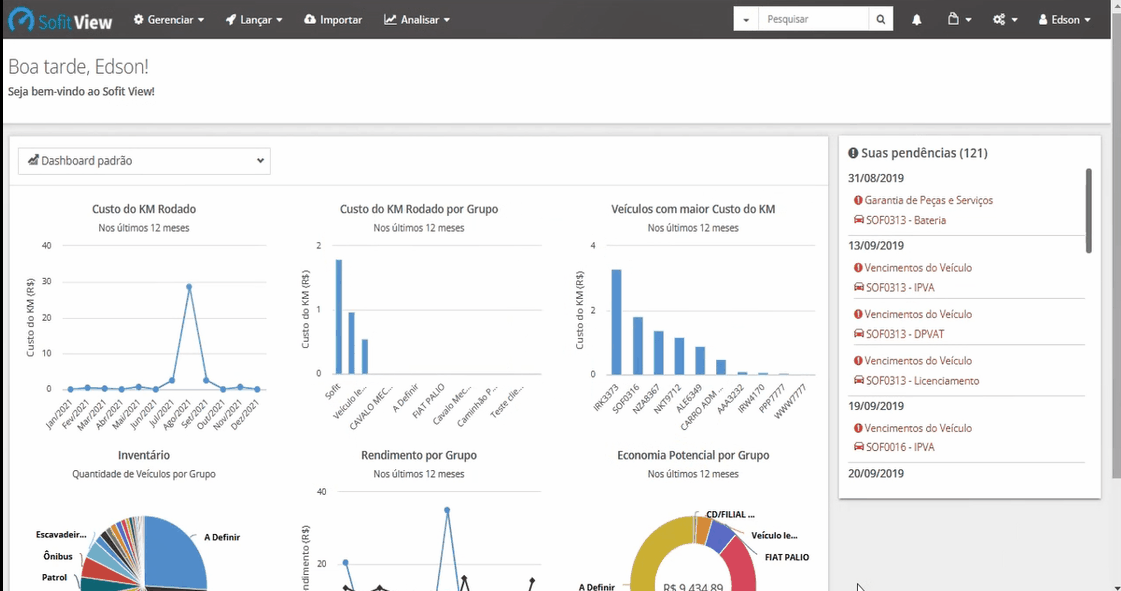Click the Boa tarde, Edson! greeting
The width and height of the screenshot is (1121, 591).
pyautogui.click(x=79, y=66)
